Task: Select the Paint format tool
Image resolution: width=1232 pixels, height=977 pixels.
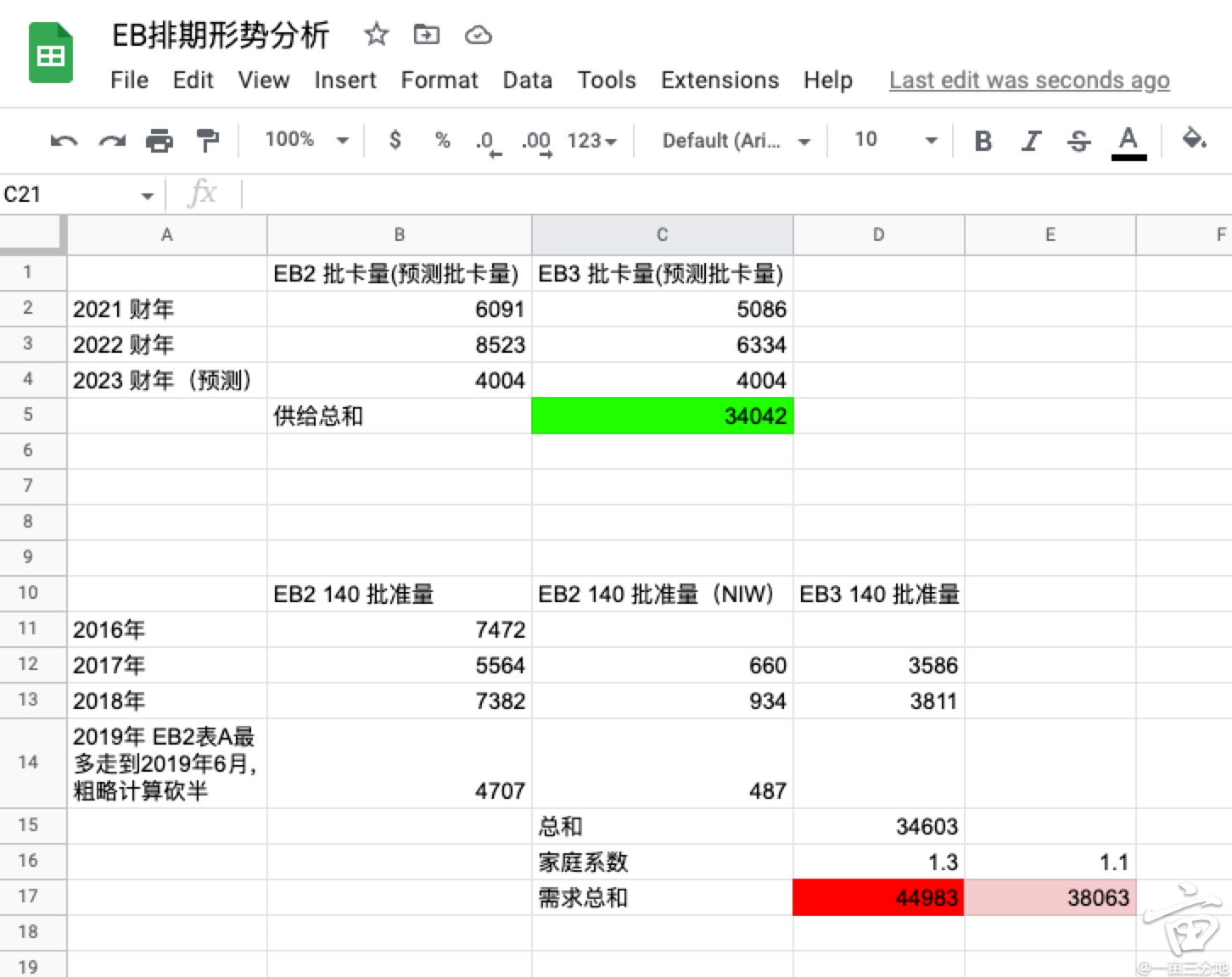Action: (x=206, y=141)
